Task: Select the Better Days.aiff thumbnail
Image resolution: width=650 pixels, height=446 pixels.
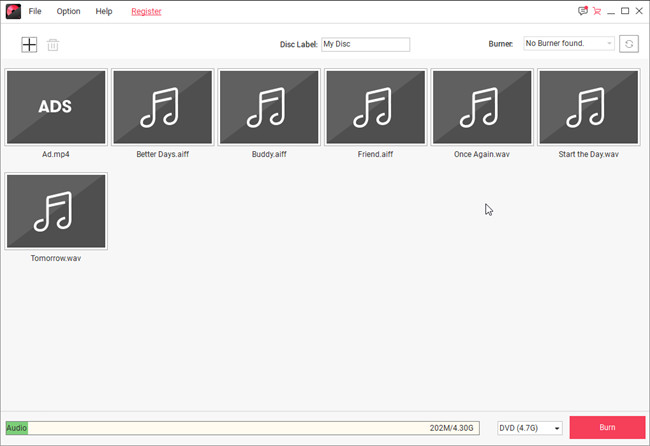Action: (162, 107)
